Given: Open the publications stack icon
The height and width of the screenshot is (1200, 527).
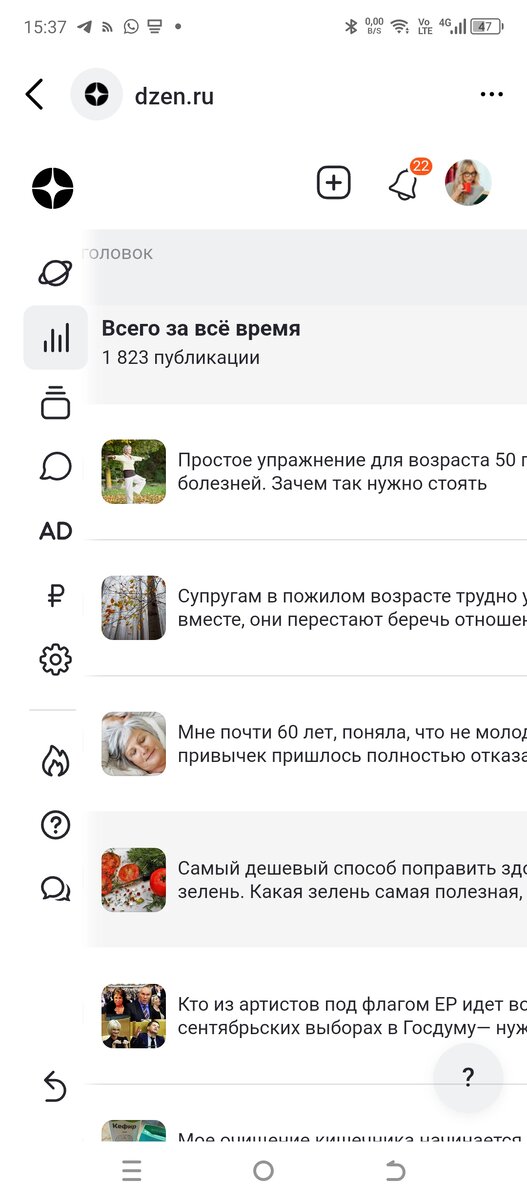Looking at the screenshot, I should tap(56, 402).
